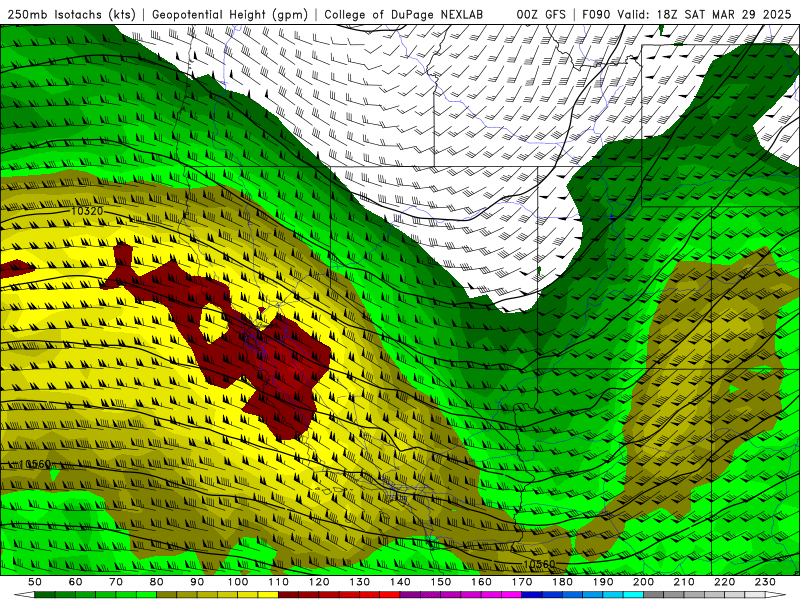Click the 140 value on the color scale
800x600 pixels.
click(400, 582)
